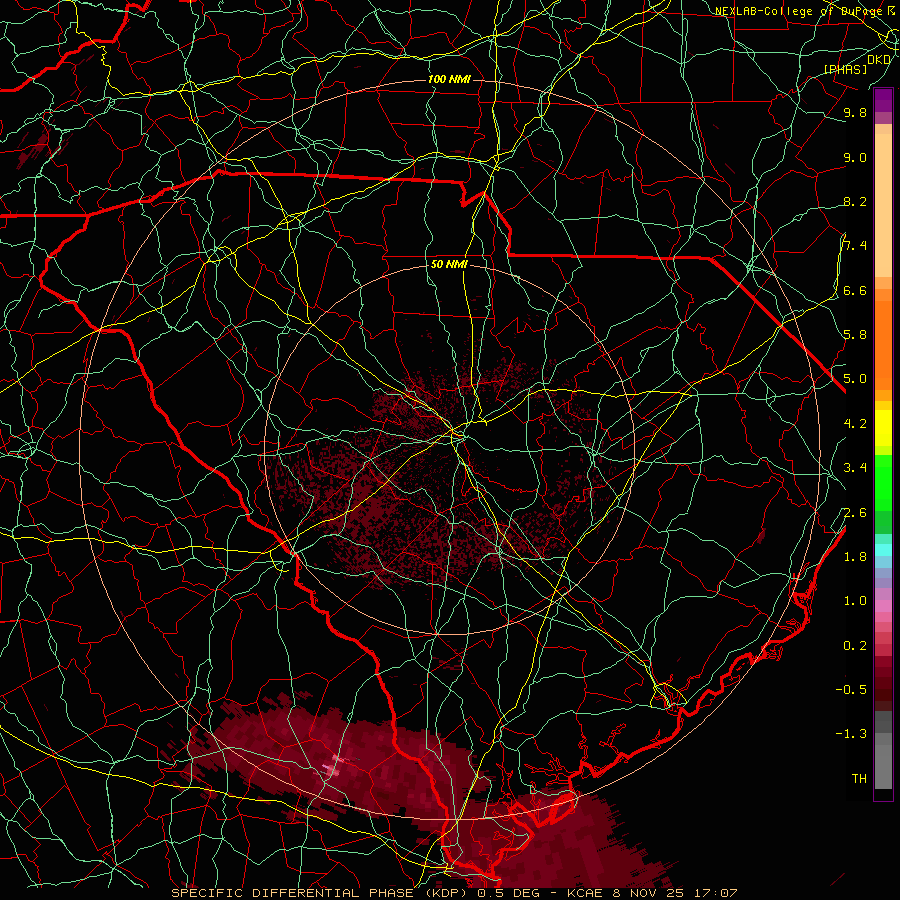Click SPECIFIC DIFFERENTIAL PHASE (KDP) title text

click(320, 893)
